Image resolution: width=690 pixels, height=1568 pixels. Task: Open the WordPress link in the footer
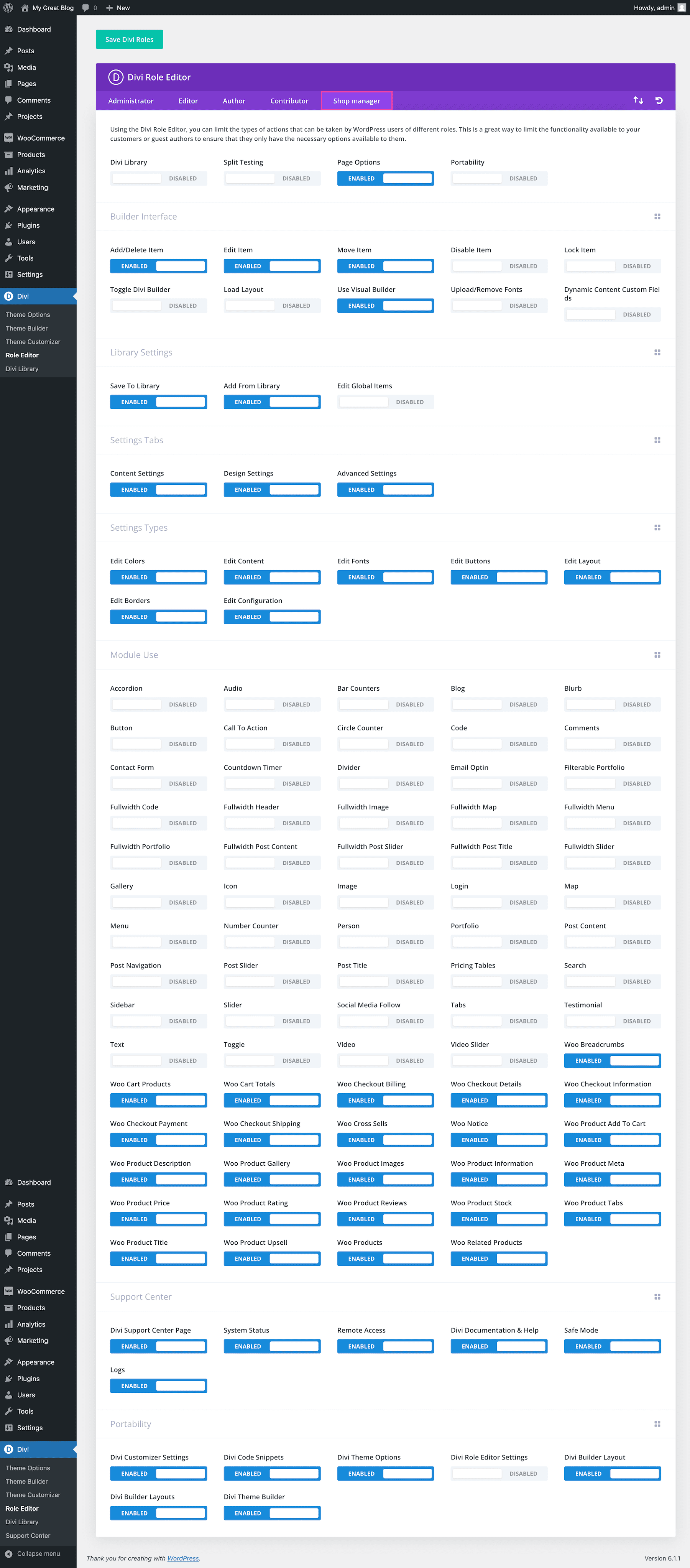[182, 1558]
